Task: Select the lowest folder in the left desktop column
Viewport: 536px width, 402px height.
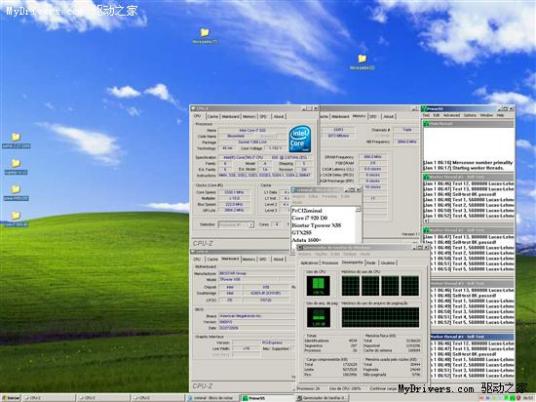Action: click(16, 219)
